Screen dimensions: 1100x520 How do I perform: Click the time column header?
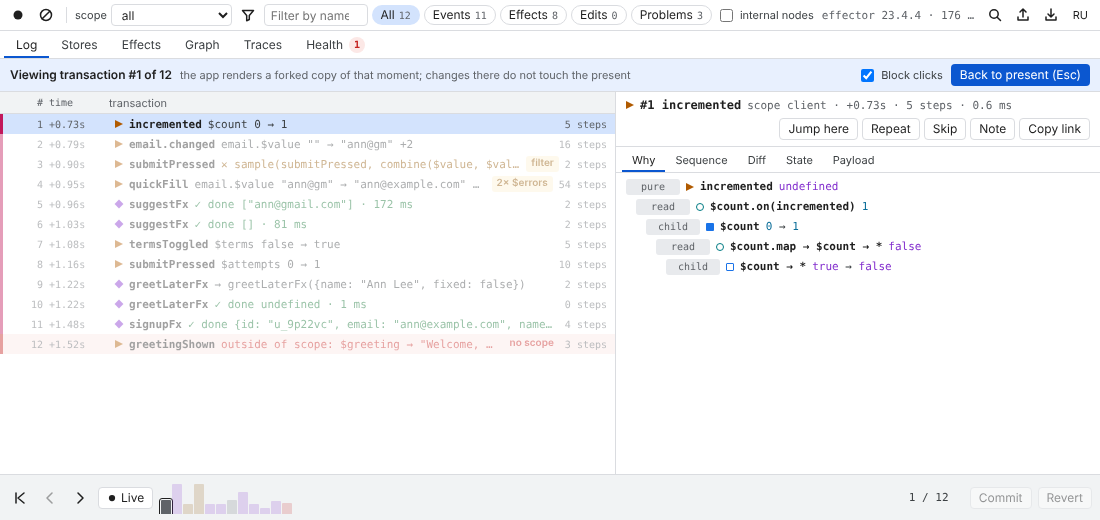click(61, 103)
